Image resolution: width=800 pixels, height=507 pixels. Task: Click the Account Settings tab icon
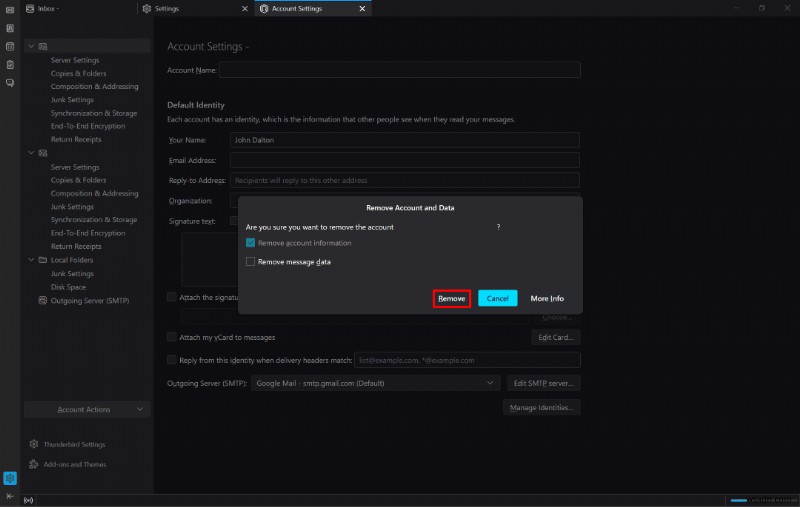point(264,9)
